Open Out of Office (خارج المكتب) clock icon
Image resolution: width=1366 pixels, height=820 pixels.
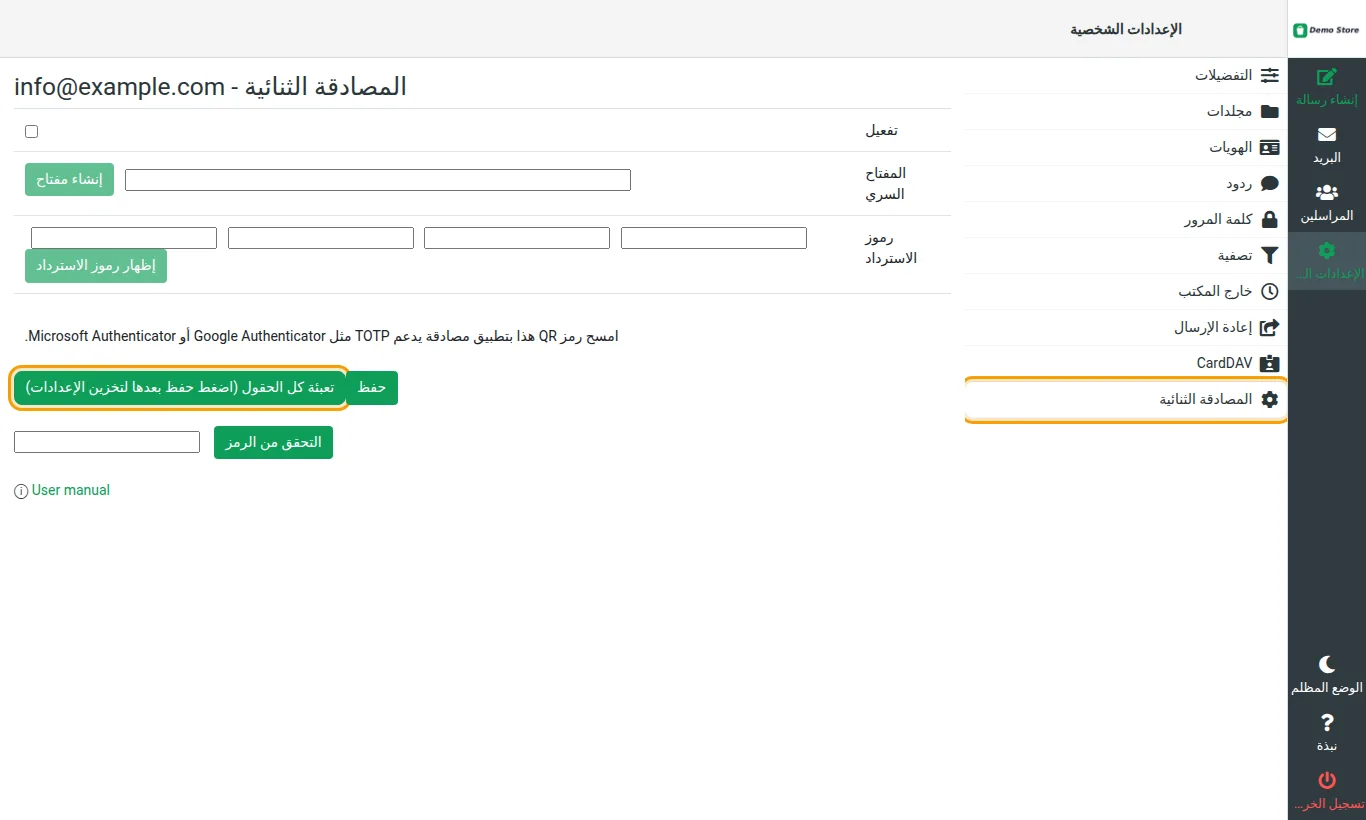tap(1270, 292)
